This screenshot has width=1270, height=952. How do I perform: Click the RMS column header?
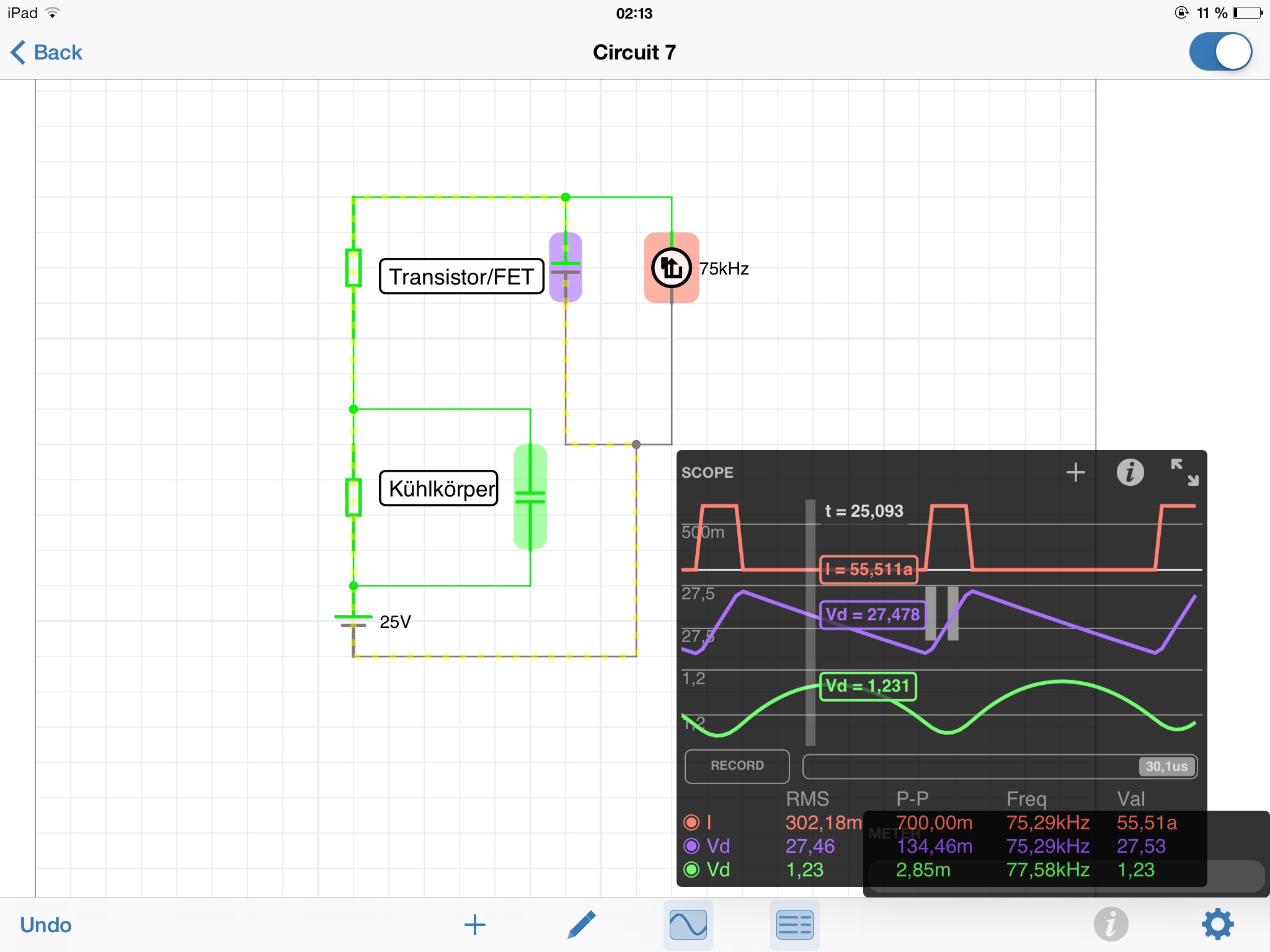pos(807,798)
